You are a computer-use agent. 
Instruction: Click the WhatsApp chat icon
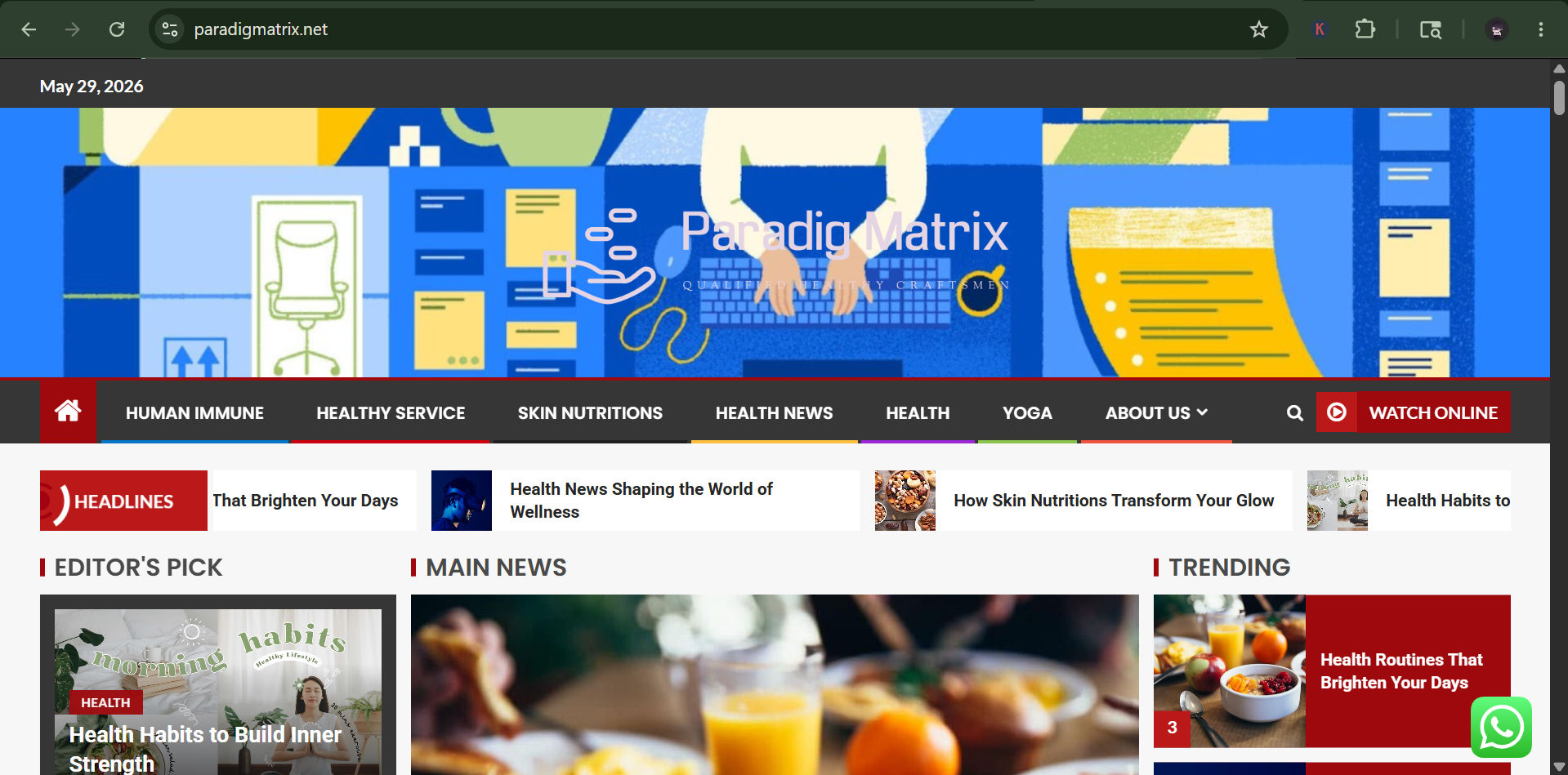(x=1501, y=727)
